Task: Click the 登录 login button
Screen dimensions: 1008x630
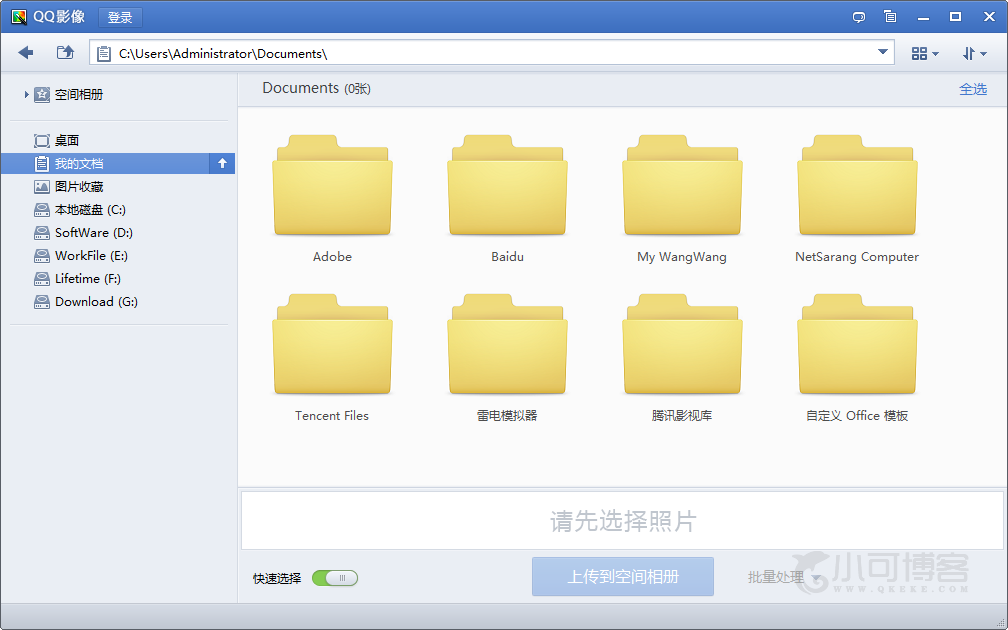Action: [x=120, y=17]
